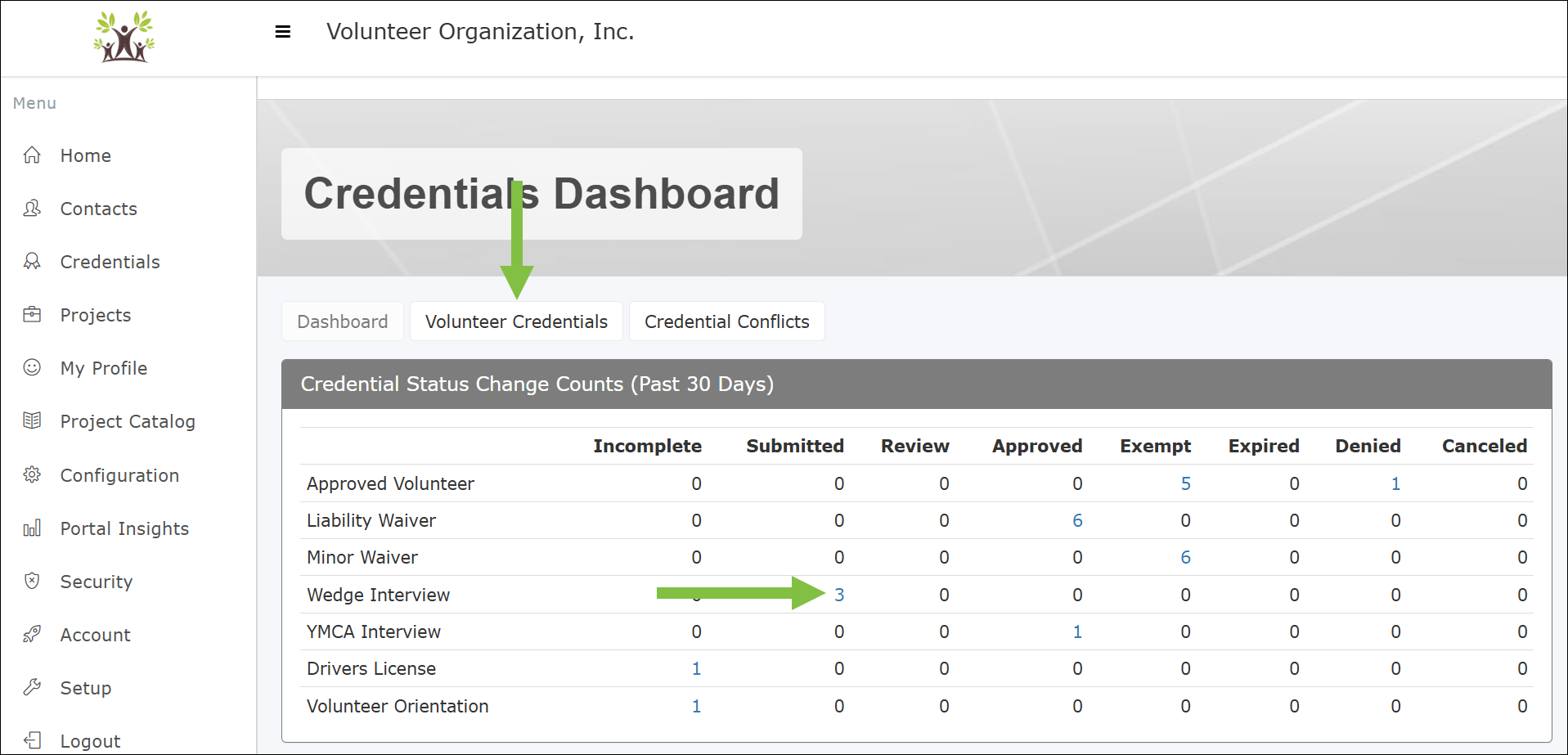Screen dimensions: 1568x755
Task: Click the Logout exit icon
Action: pos(32,740)
